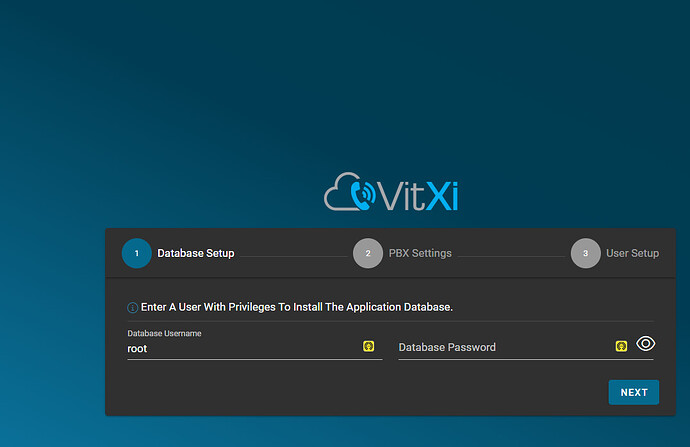Click the Database Password field
Screen dimensions: 690x447
pos(525,348)
